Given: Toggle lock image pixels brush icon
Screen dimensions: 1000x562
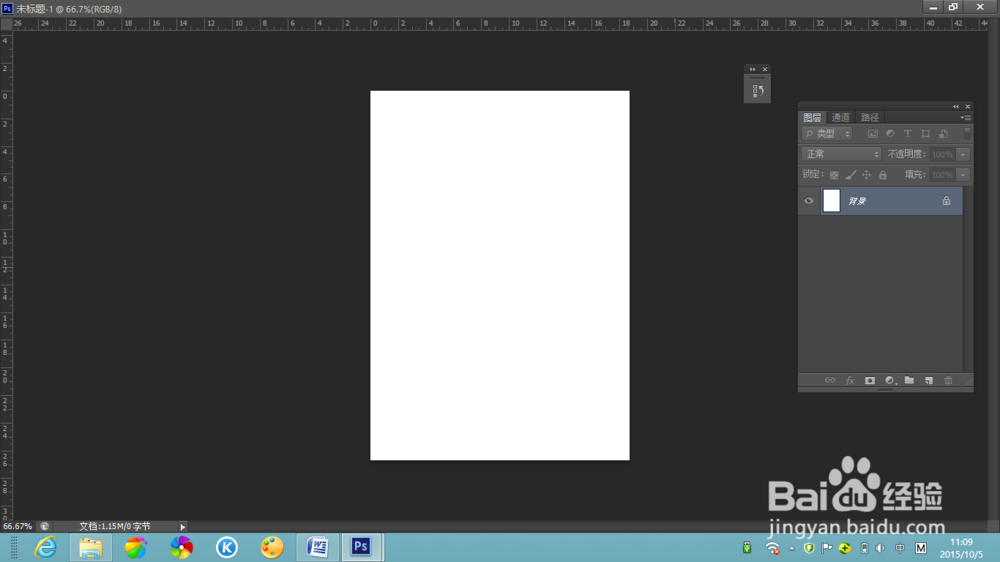Looking at the screenshot, I should tap(850, 175).
